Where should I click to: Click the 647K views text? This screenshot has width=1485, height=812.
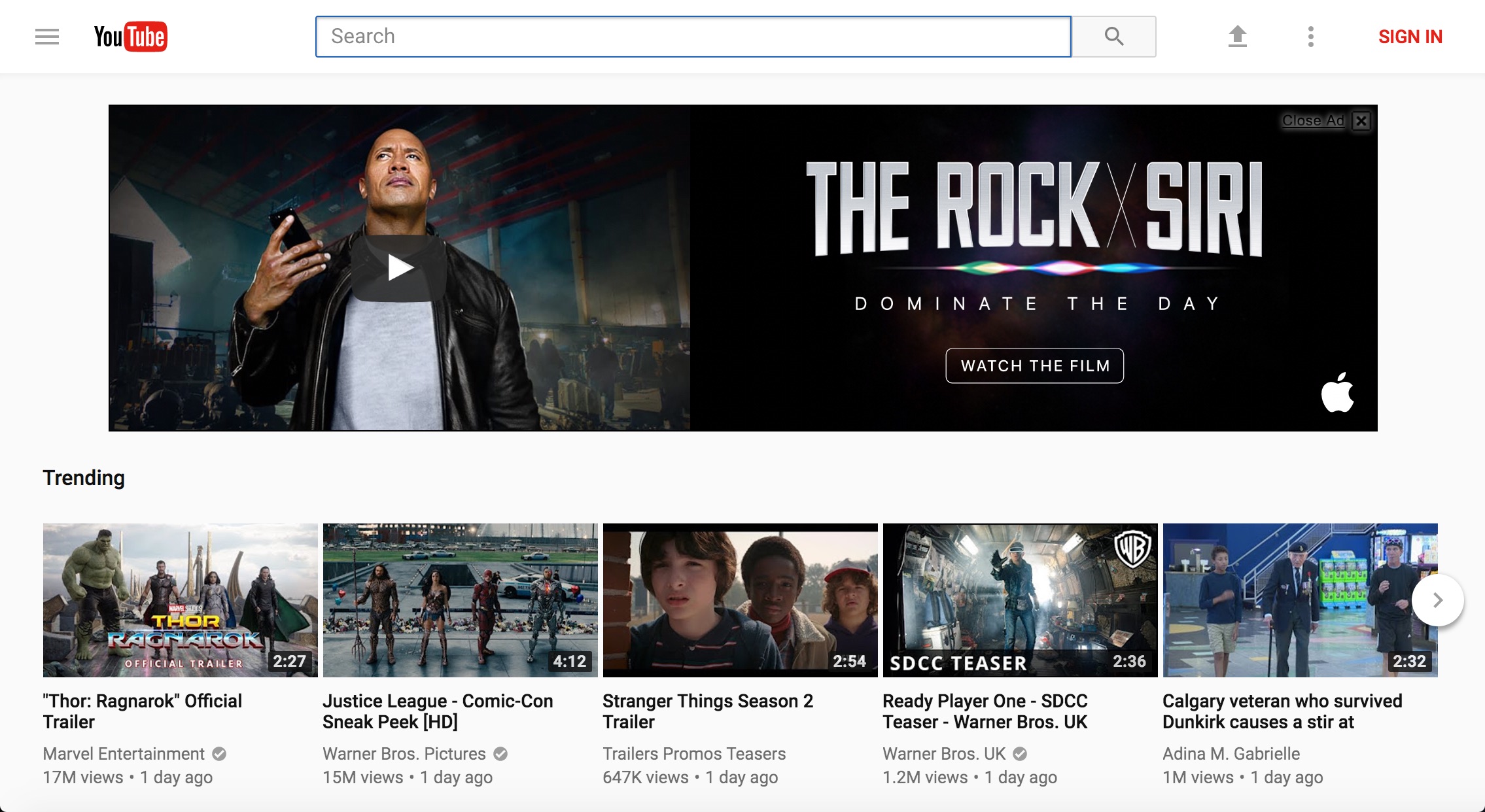pyautogui.click(x=646, y=777)
